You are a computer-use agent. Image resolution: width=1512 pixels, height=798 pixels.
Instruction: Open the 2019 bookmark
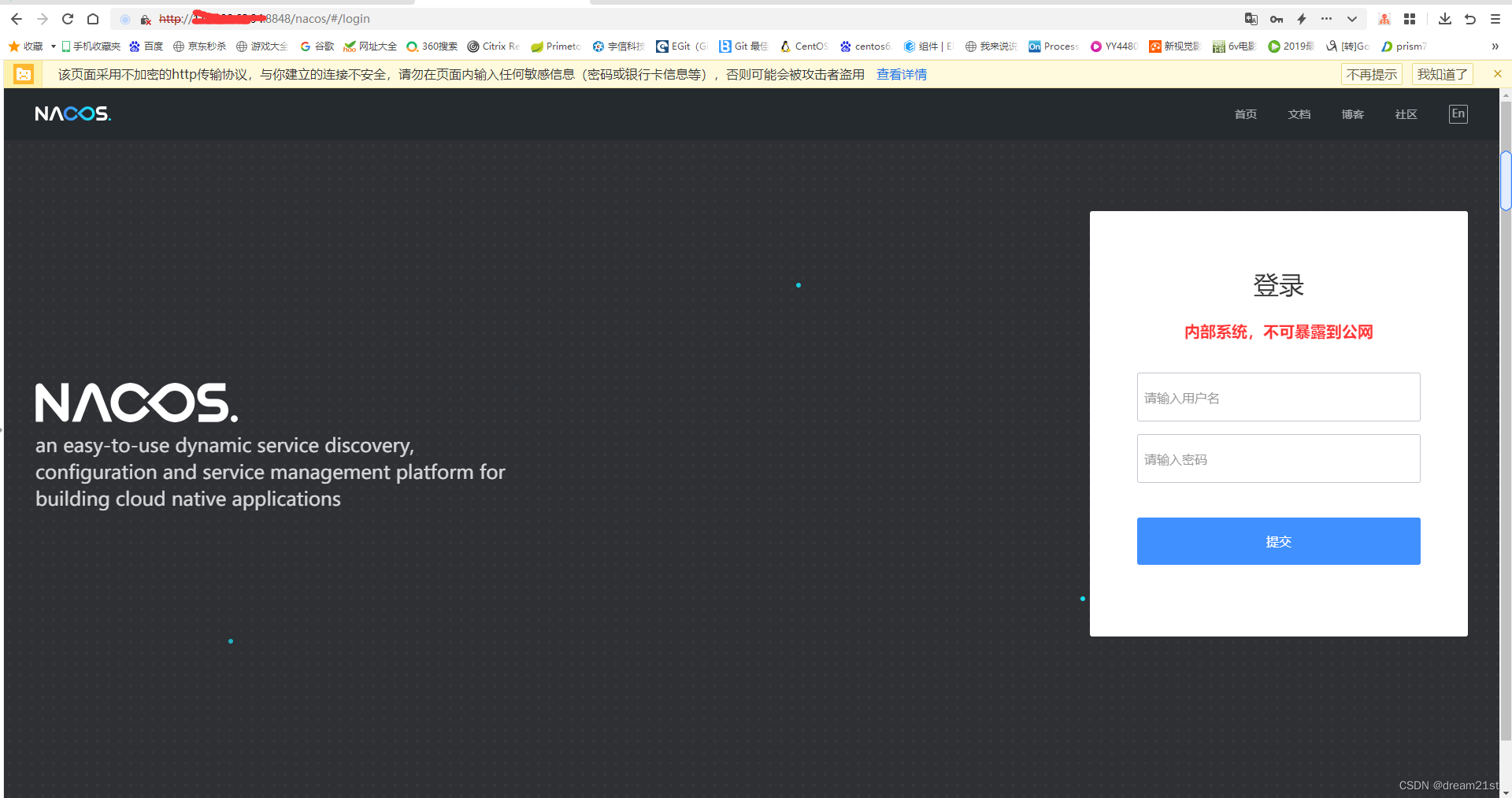[x=1291, y=46]
